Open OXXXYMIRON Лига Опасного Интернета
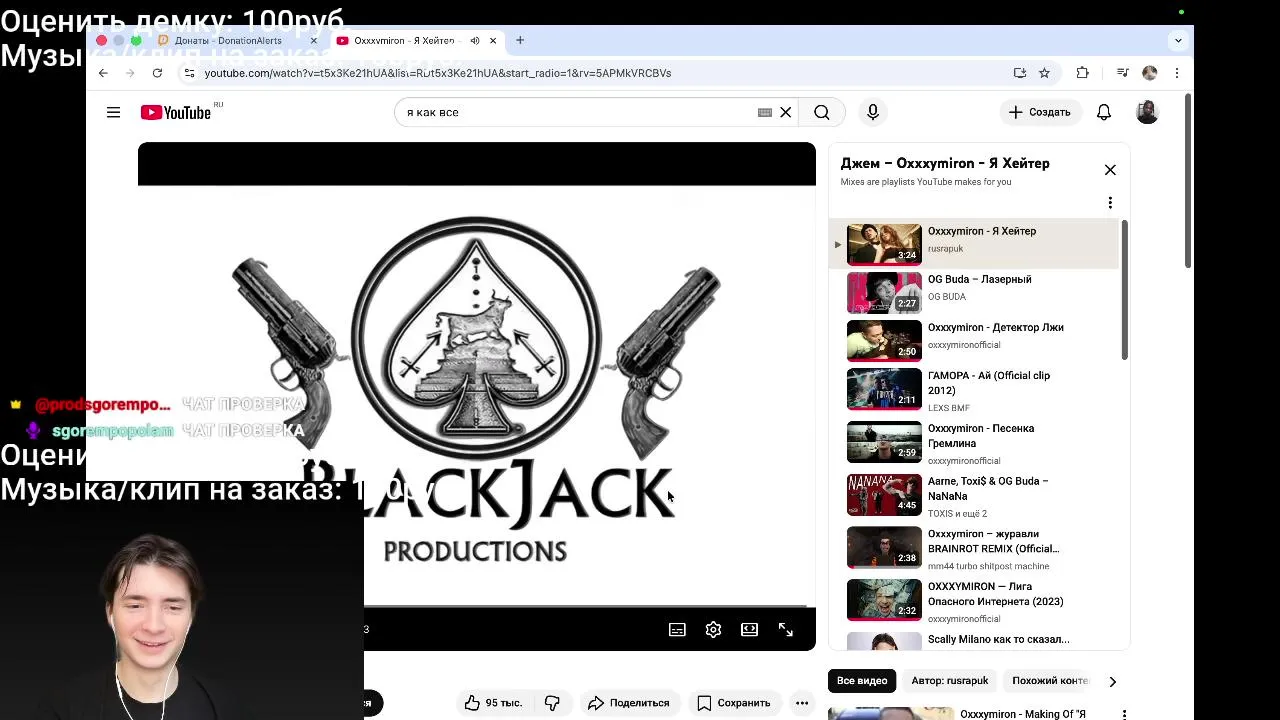 (973, 600)
